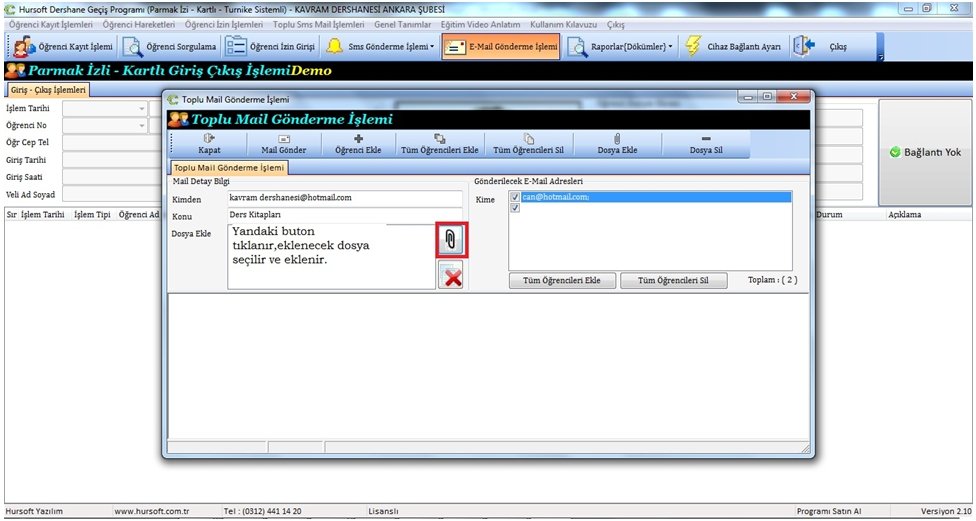Click the lower Tüm Öğrencileri Ekle button
976x521 pixels.
pyautogui.click(x=562, y=281)
